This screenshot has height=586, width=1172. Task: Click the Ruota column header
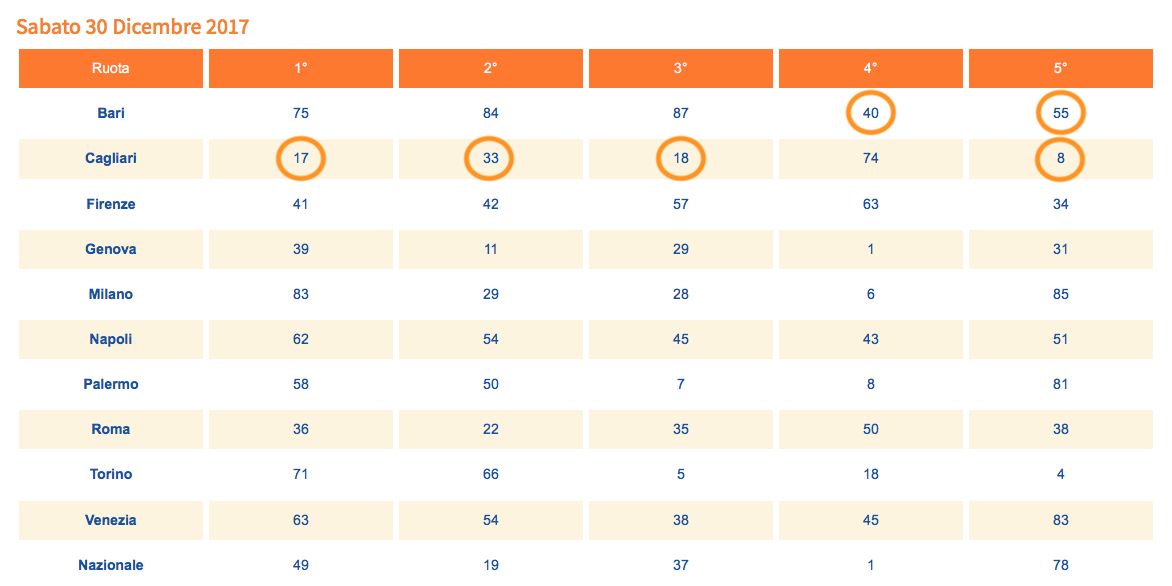[111, 68]
